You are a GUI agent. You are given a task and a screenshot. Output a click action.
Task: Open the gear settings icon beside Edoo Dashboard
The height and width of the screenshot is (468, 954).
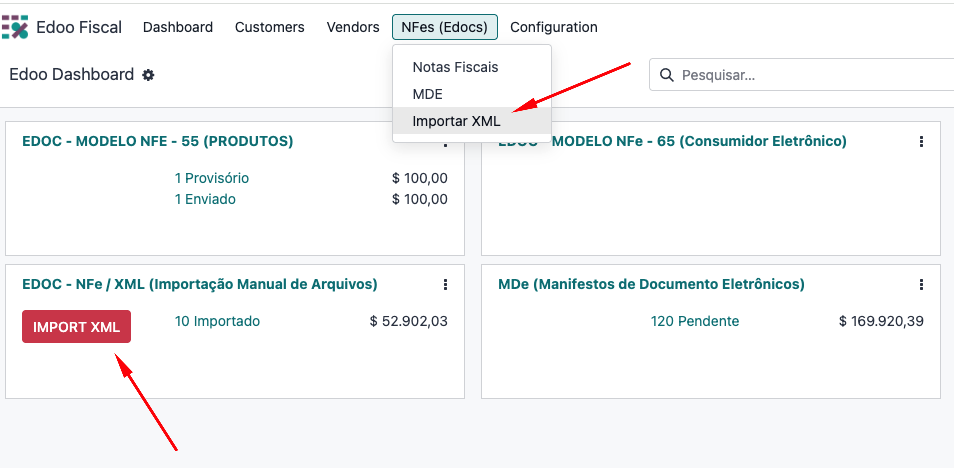pyautogui.click(x=148, y=75)
